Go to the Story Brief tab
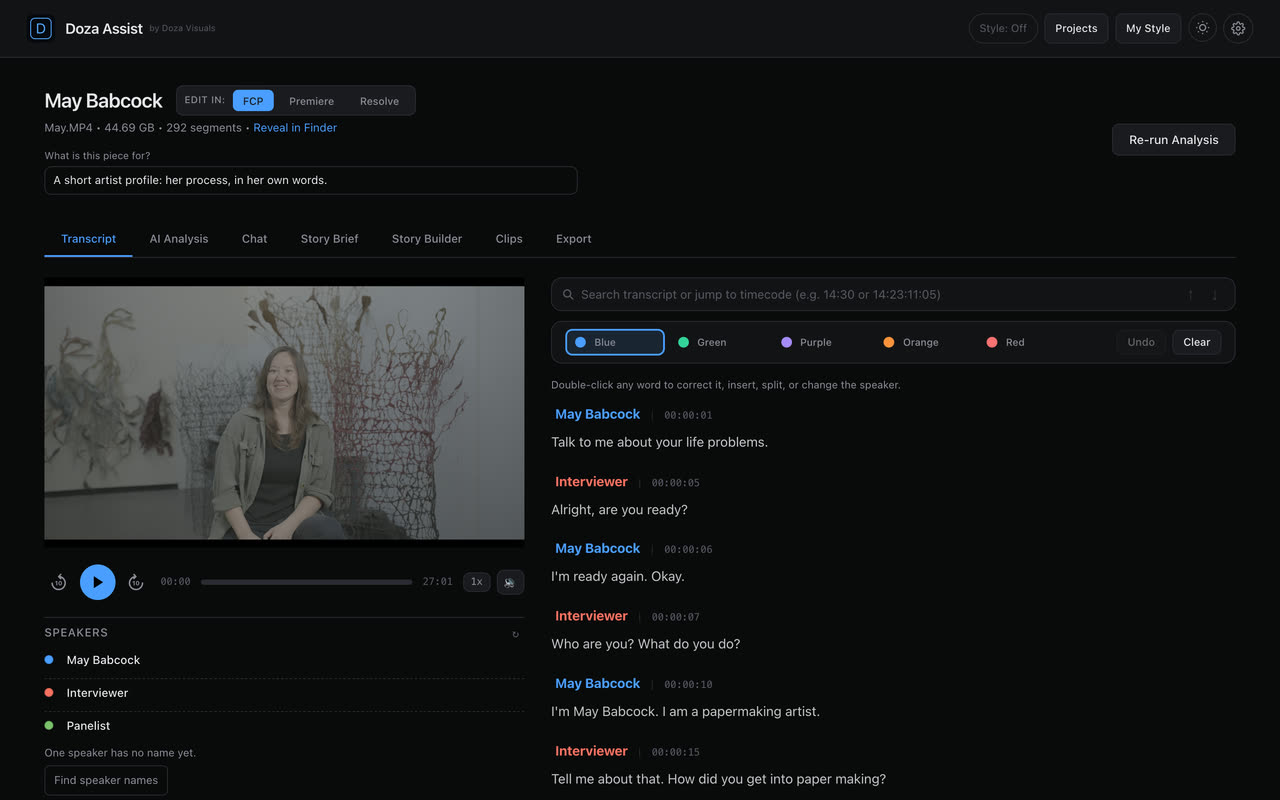The height and width of the screenshot is (800, 1280). tap(330, 239)
